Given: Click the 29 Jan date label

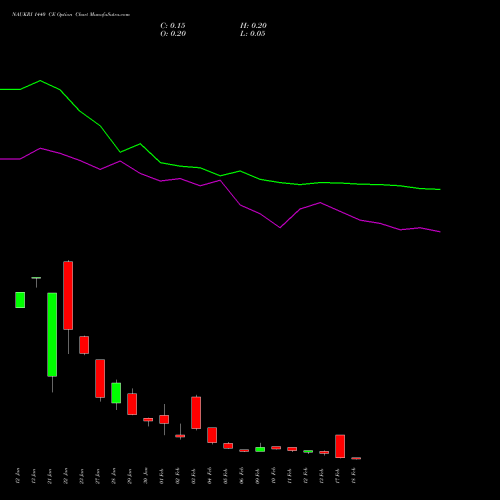Looking at the screenshot, I should pyautogui.click(x=130, y=476).
